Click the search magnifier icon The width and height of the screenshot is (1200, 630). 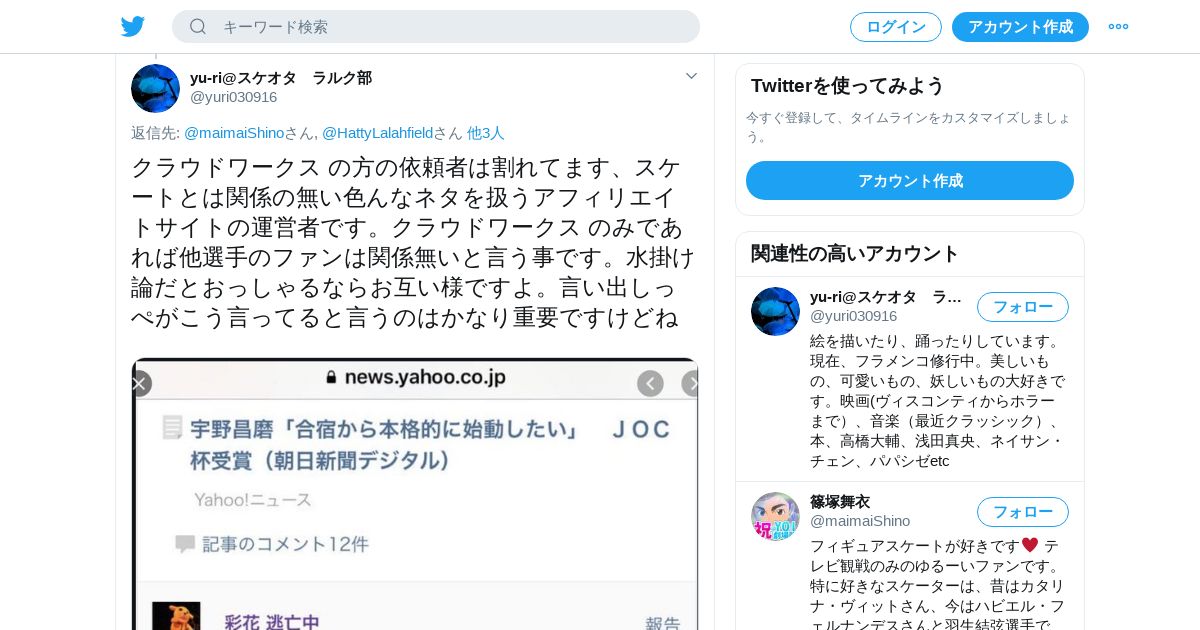[x=198, y=26]
